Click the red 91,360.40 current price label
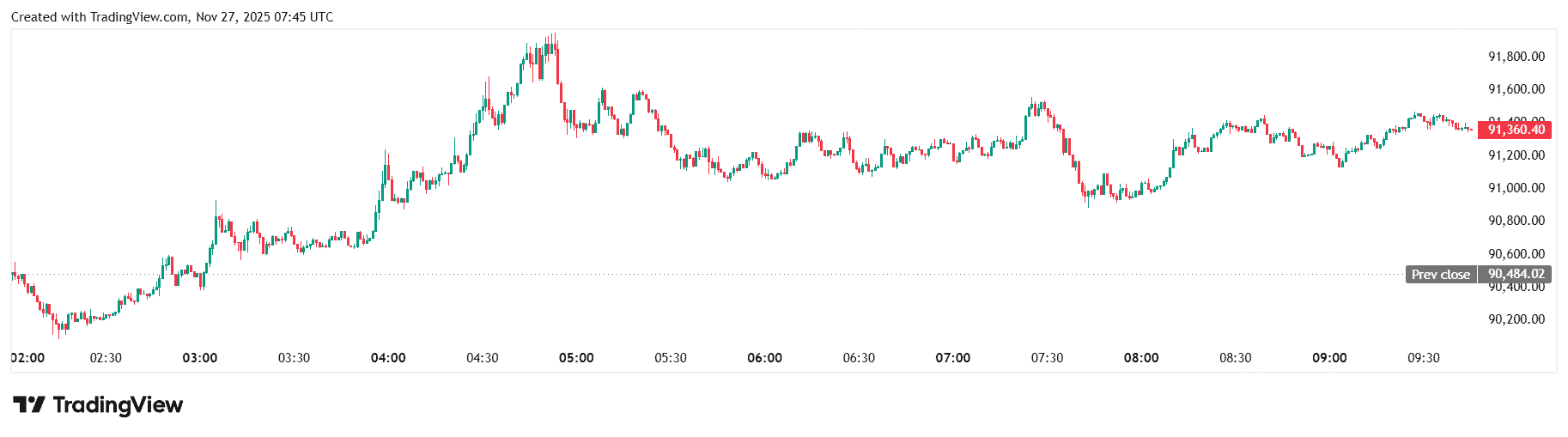The width and height of the screenshot is (1568, 437). [x=1516, y=130]
